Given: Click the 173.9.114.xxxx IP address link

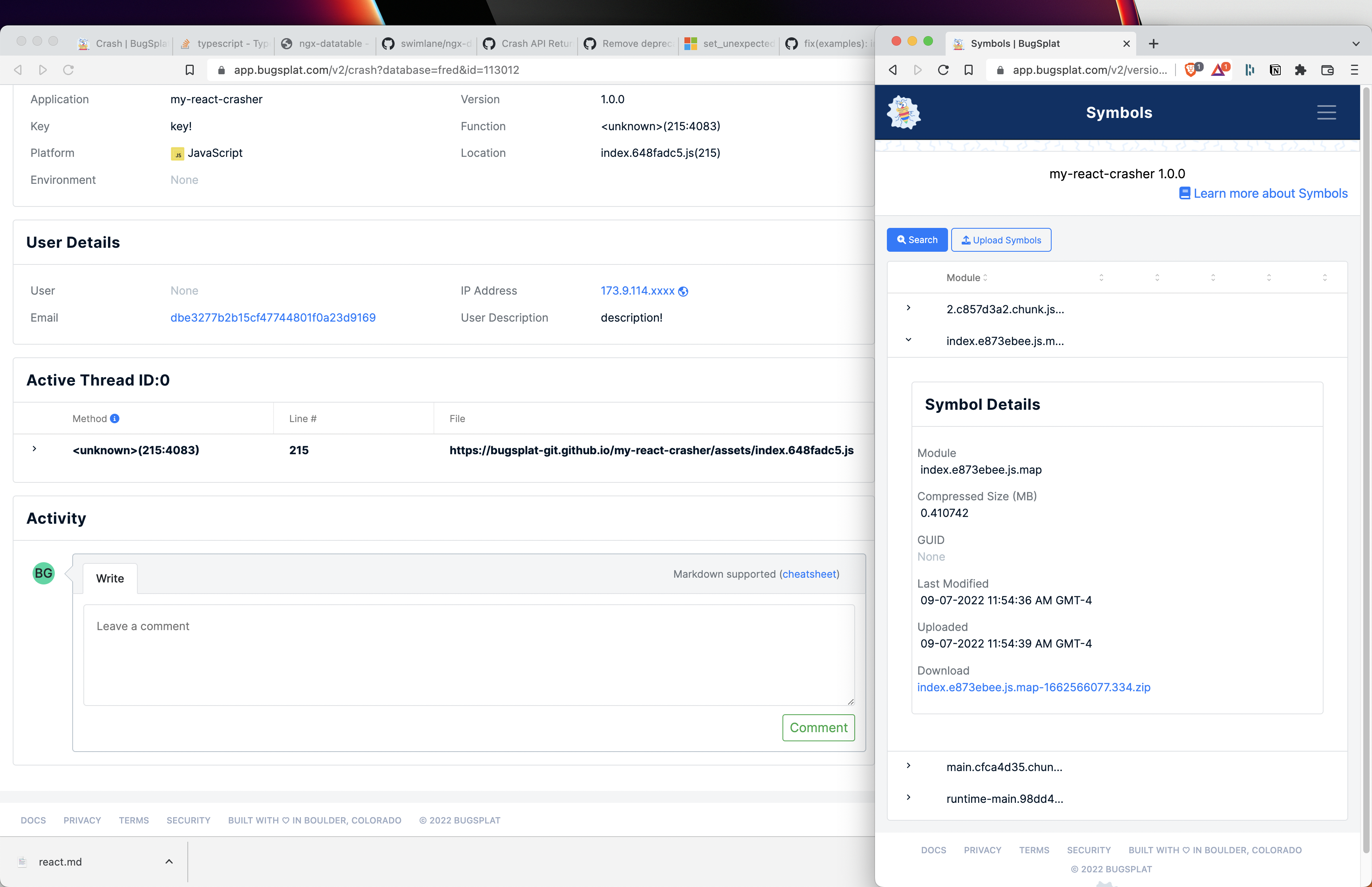Looking at the screenshot, I should (637, 291).
